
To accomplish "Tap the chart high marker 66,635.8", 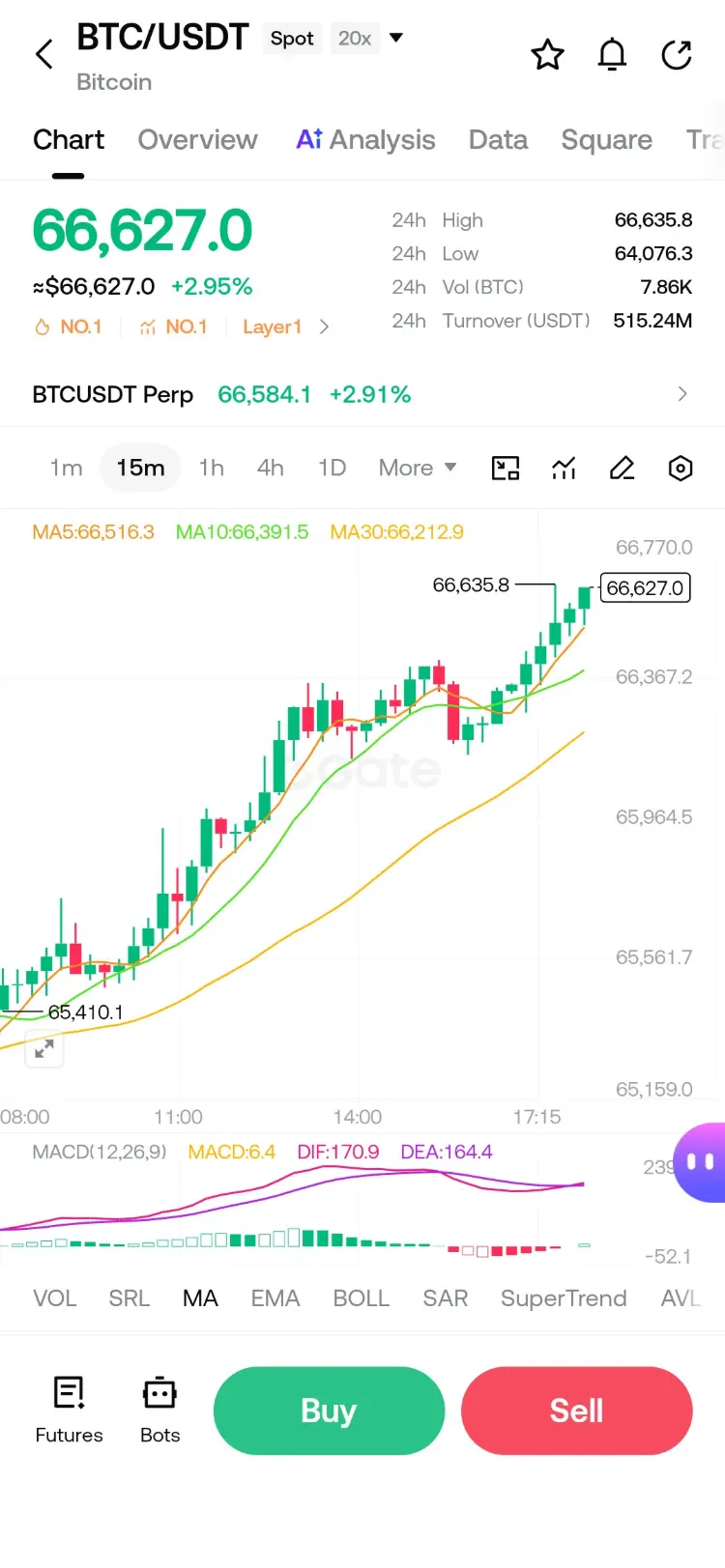I will click(x=471, y=585).
